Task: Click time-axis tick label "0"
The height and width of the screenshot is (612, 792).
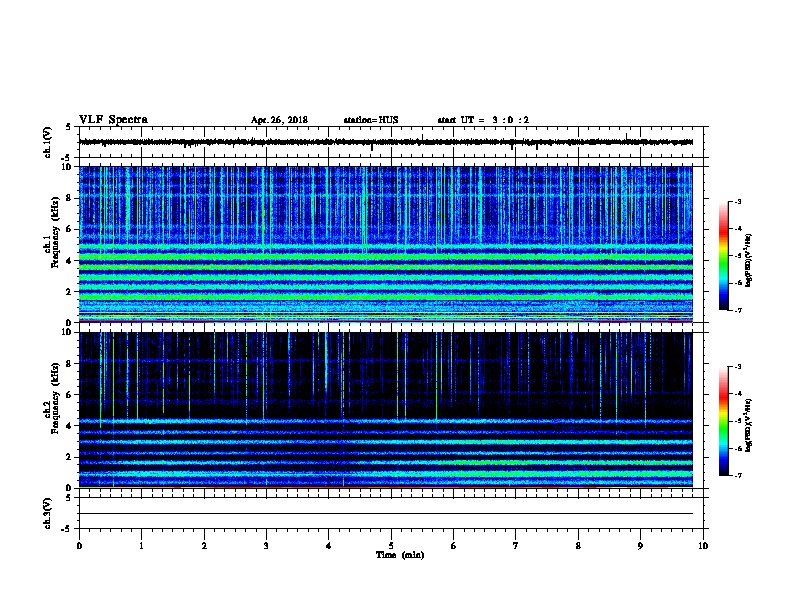Action: pos(79,545)
